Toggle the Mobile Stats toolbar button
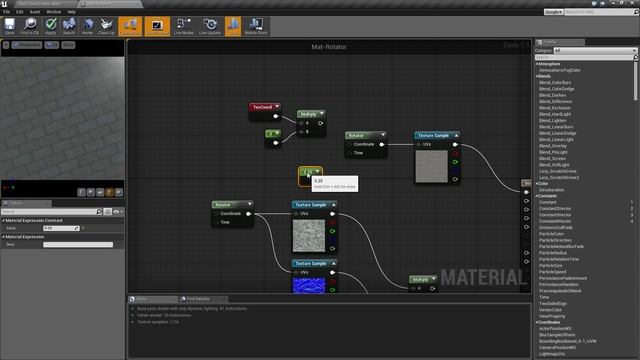 (256, 26)
